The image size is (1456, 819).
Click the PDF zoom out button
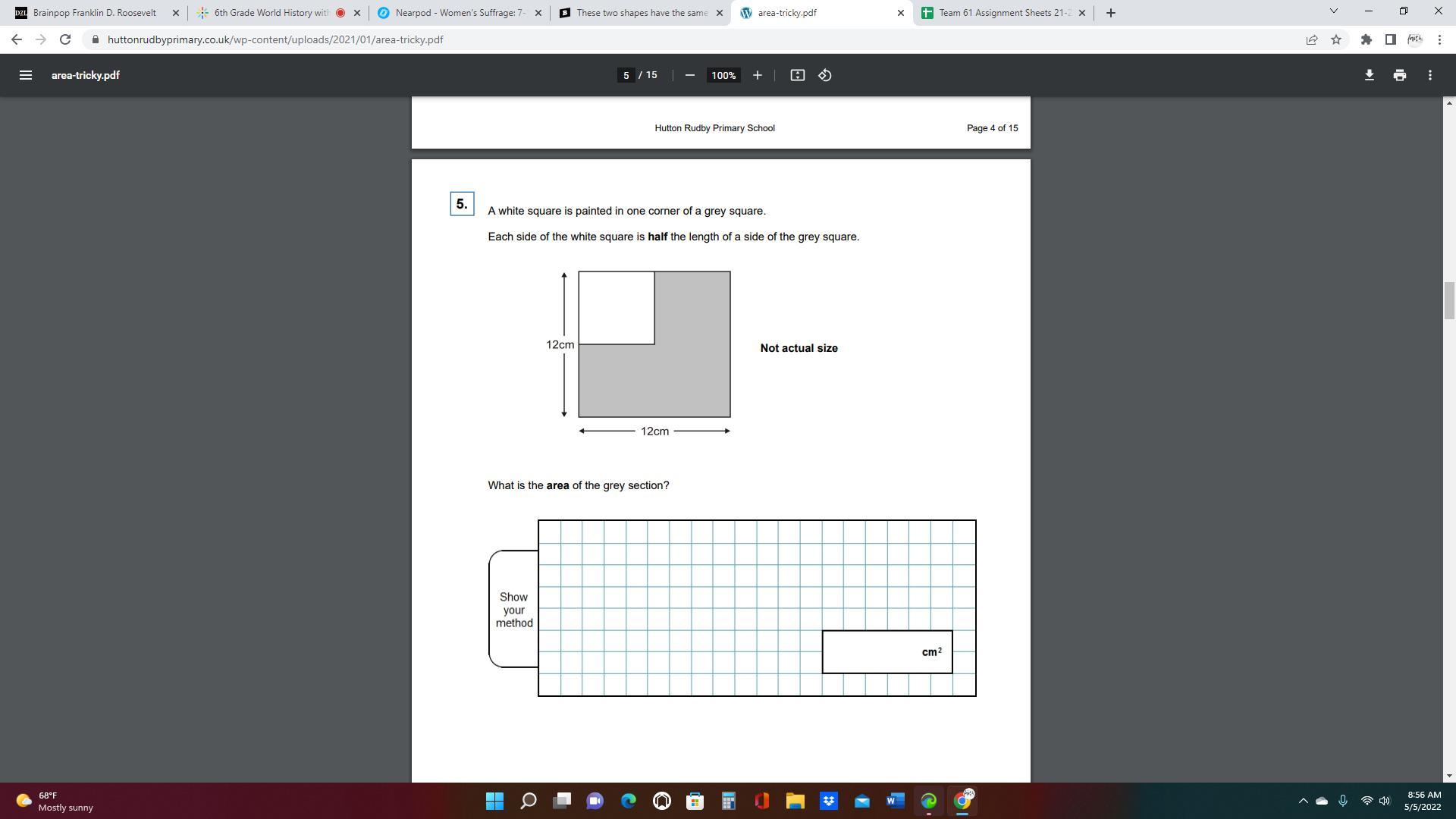689,75
